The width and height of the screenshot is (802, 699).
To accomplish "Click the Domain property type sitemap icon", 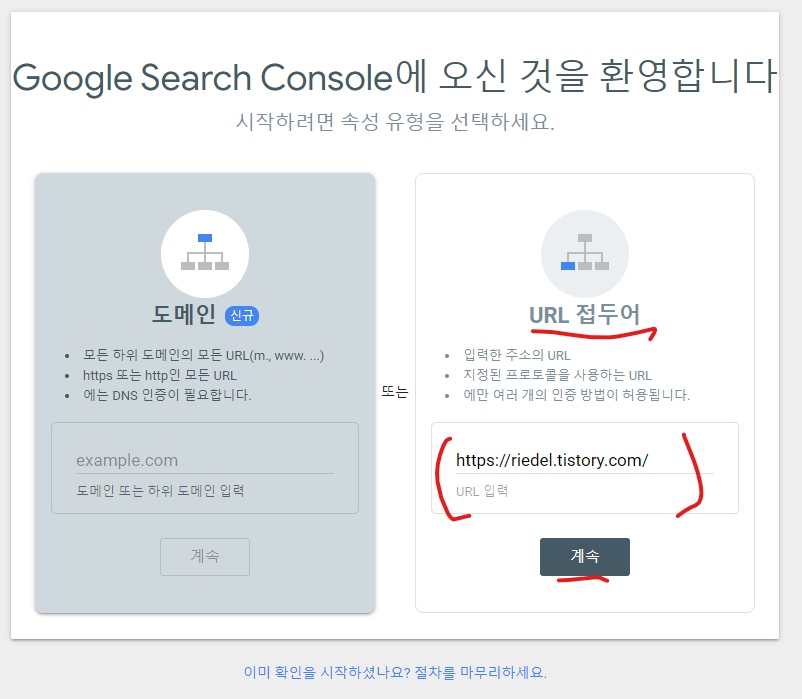I will point(205,254).
